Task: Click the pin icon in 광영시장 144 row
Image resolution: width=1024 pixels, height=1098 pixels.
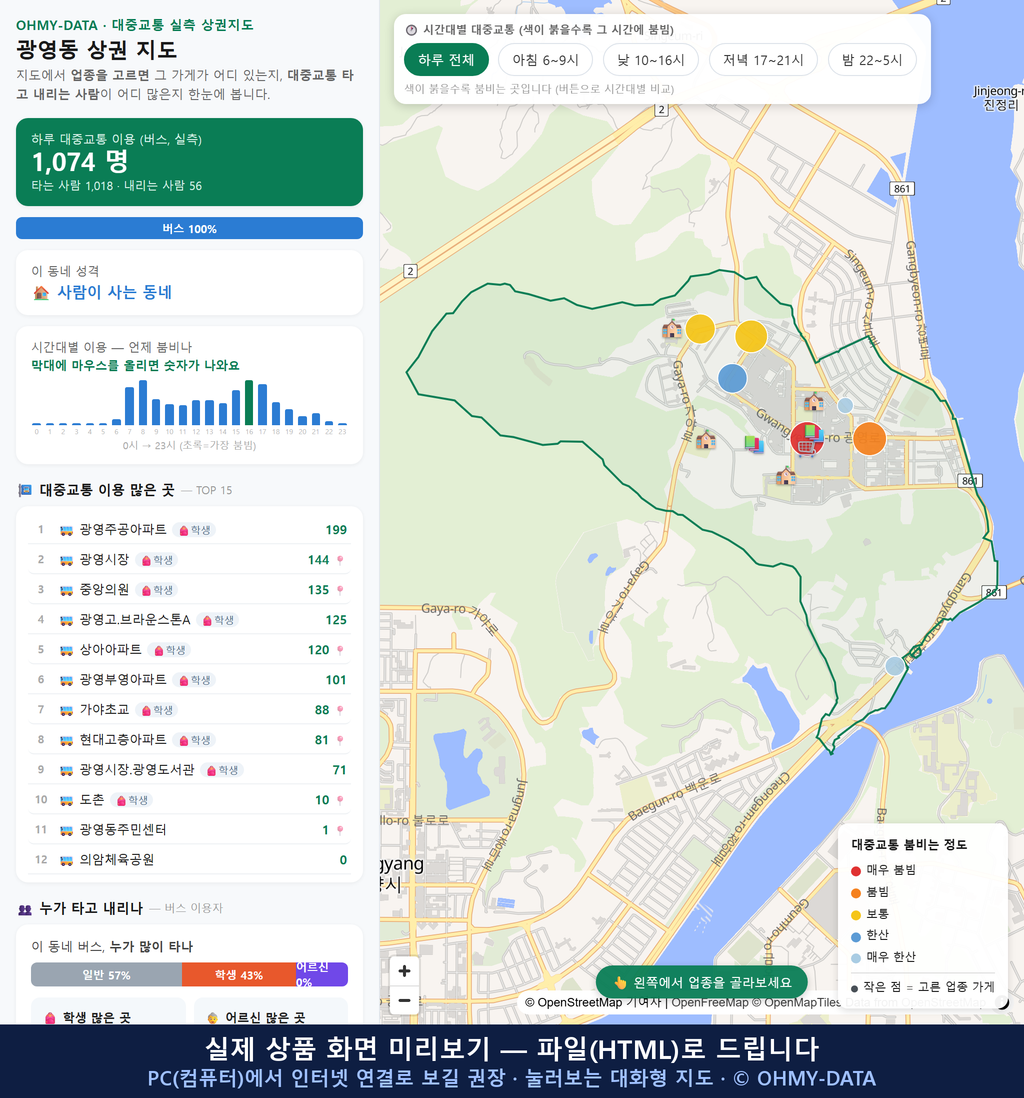Action: pos(340,560)
